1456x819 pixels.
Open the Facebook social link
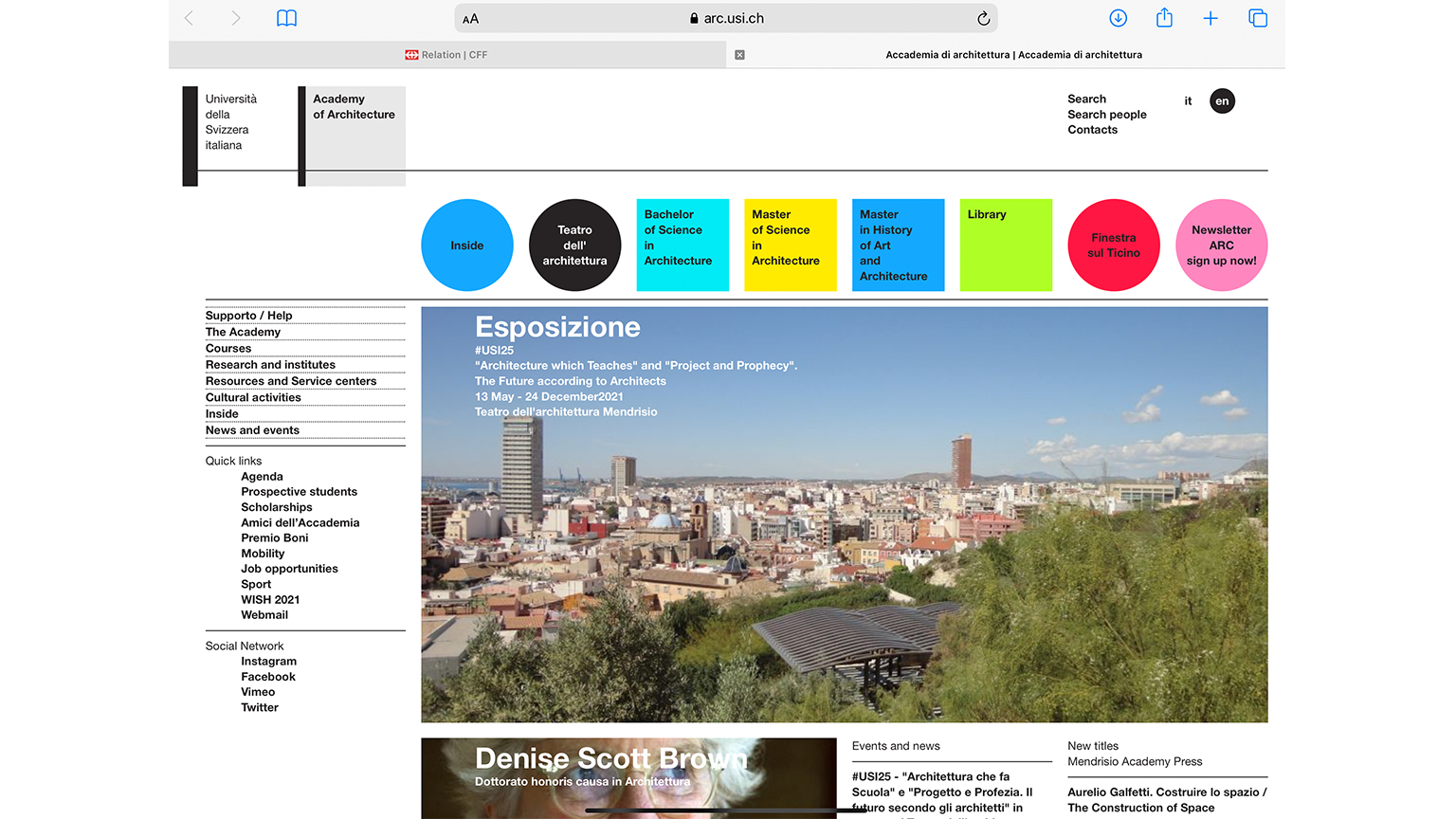(268, 677)
